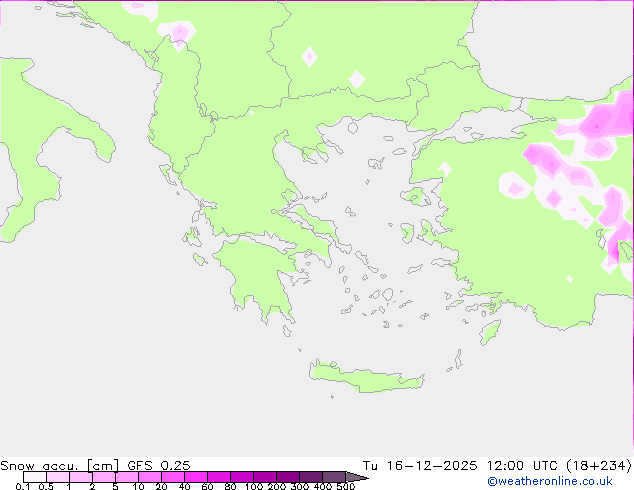Click the 20–40 cm legend swatch

(173, 477)
